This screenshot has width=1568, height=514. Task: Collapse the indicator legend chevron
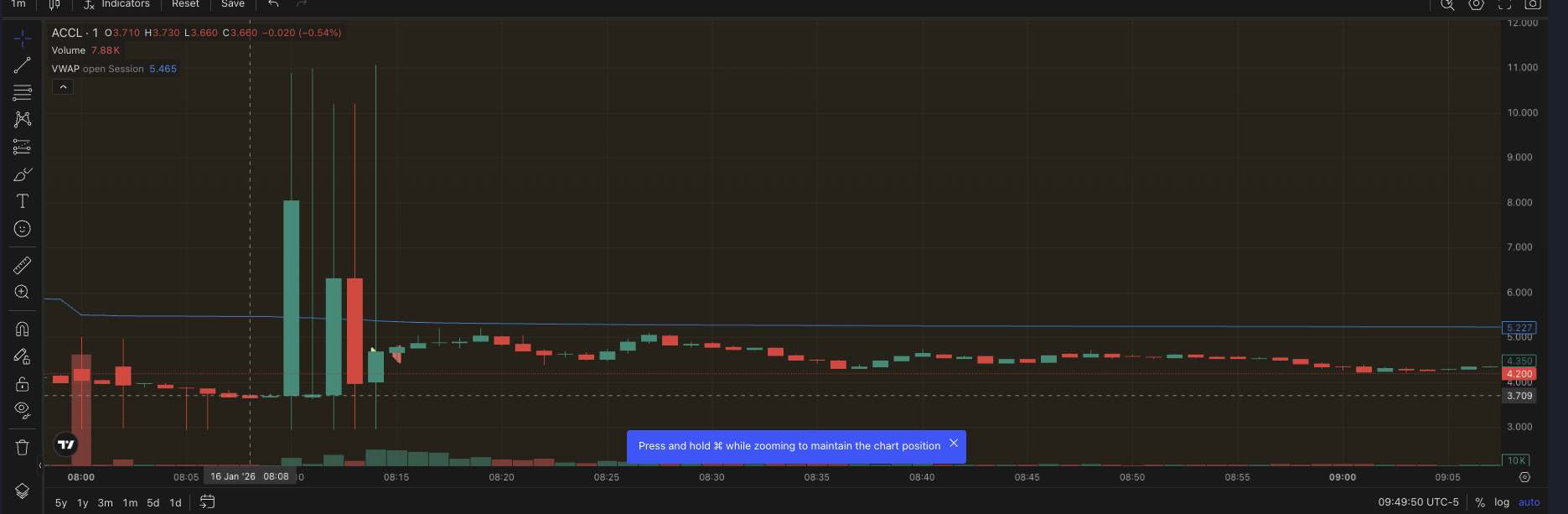[x=63, y=87]
